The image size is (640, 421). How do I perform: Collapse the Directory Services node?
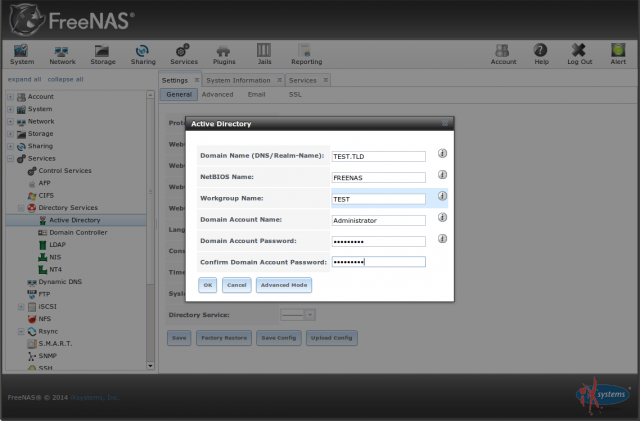pos(21,208)
